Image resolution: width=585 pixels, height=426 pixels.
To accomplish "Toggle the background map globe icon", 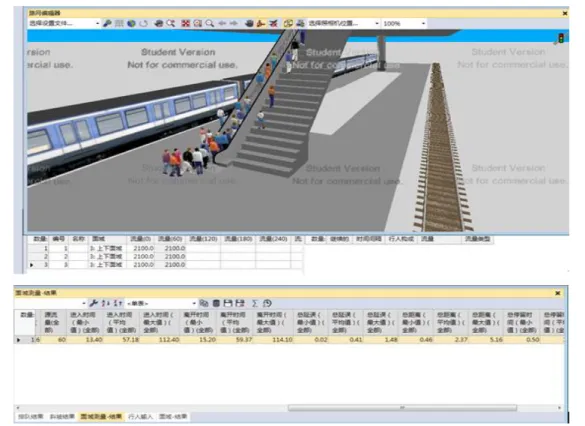I will pos(131,23).
